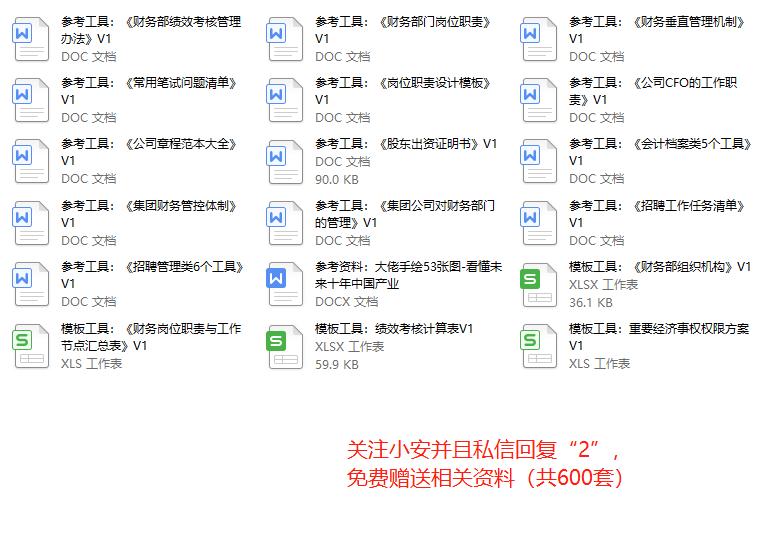Click XLS 工作表 label under 财务岗位职责与工作节点汇总表
This screenshot has height=552, width=765.
pos(92,364)
